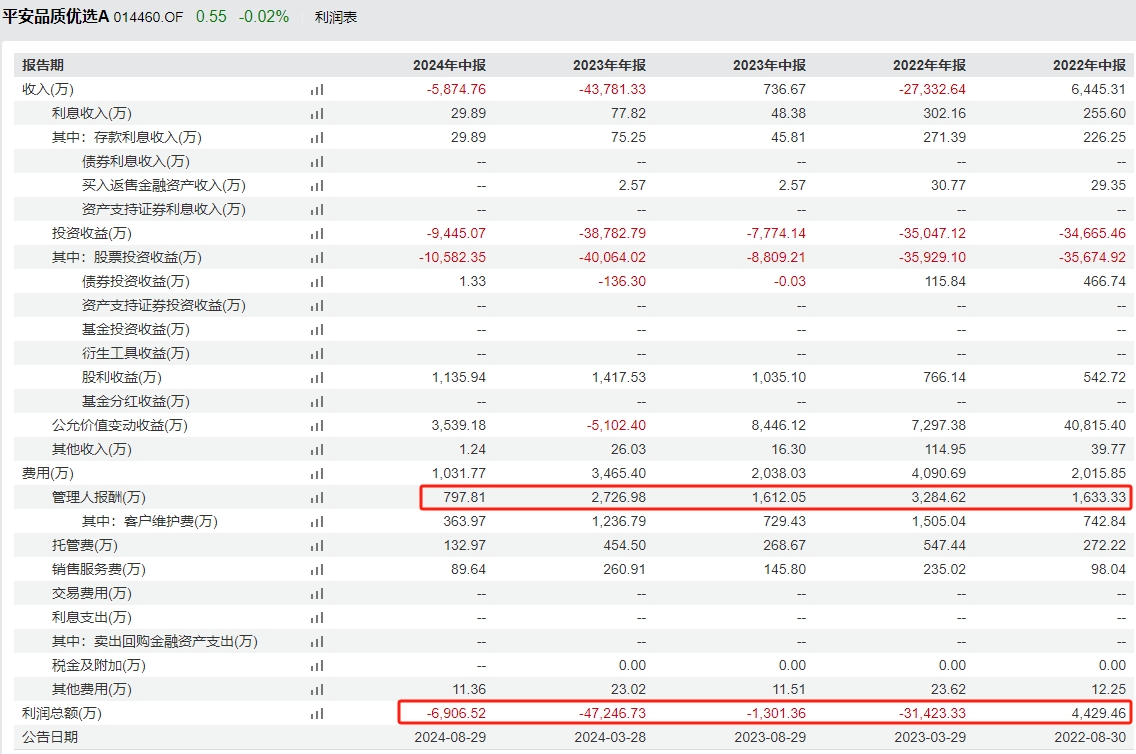Open chart icon for 其中：客户维护费(万) row

[317, 521]
